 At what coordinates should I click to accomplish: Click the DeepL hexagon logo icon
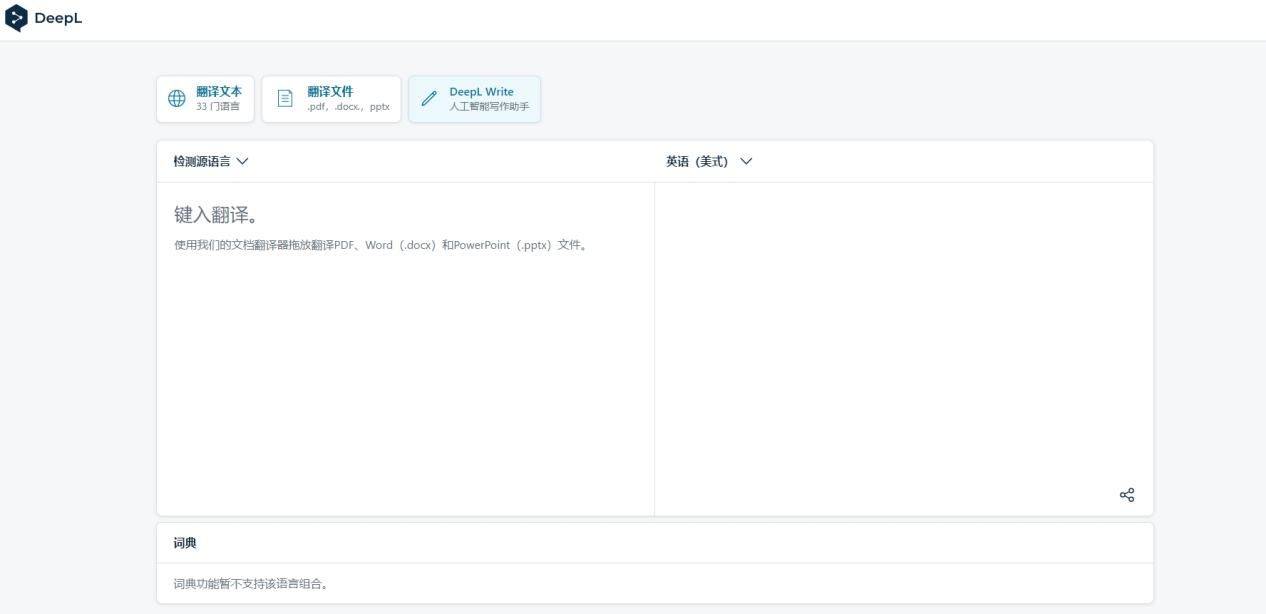click(16, 18)
